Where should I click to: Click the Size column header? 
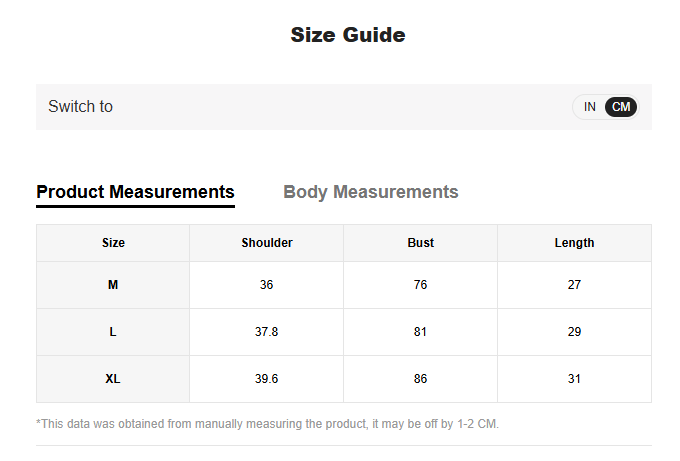click(113, 243)
